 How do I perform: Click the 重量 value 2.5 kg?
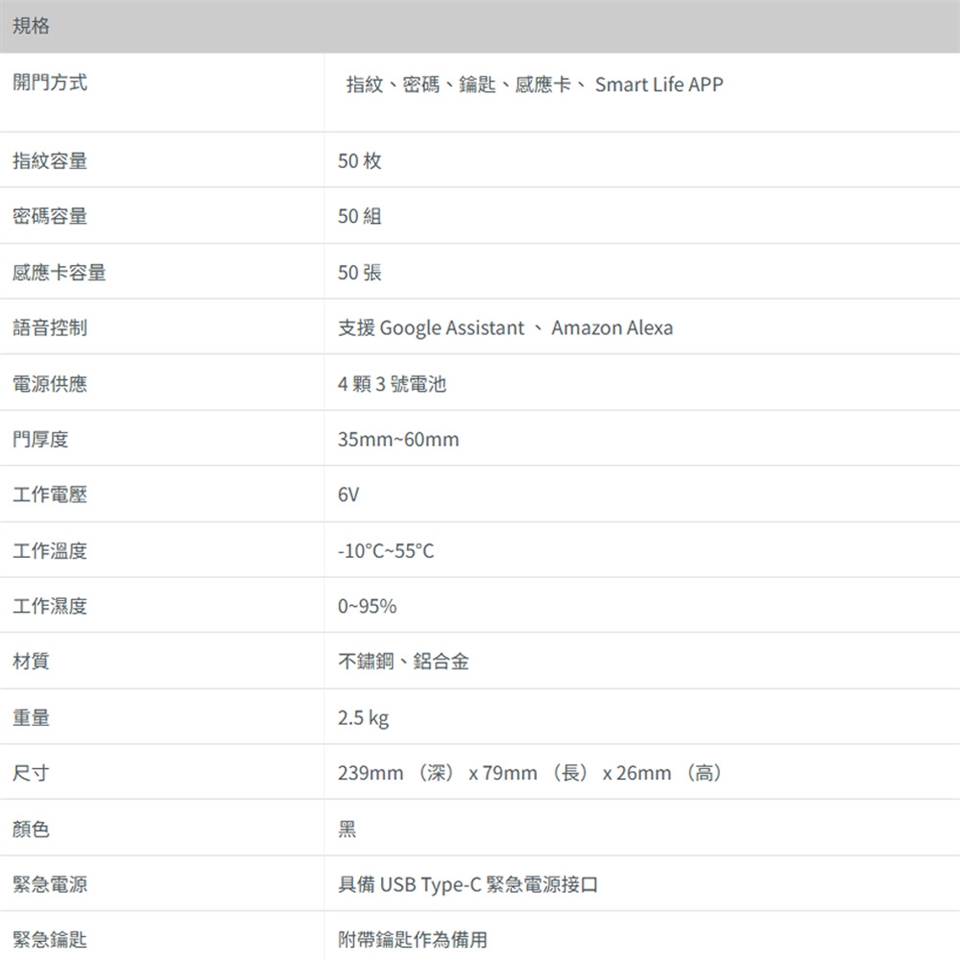pyautogui.click(x=364, y=718)
